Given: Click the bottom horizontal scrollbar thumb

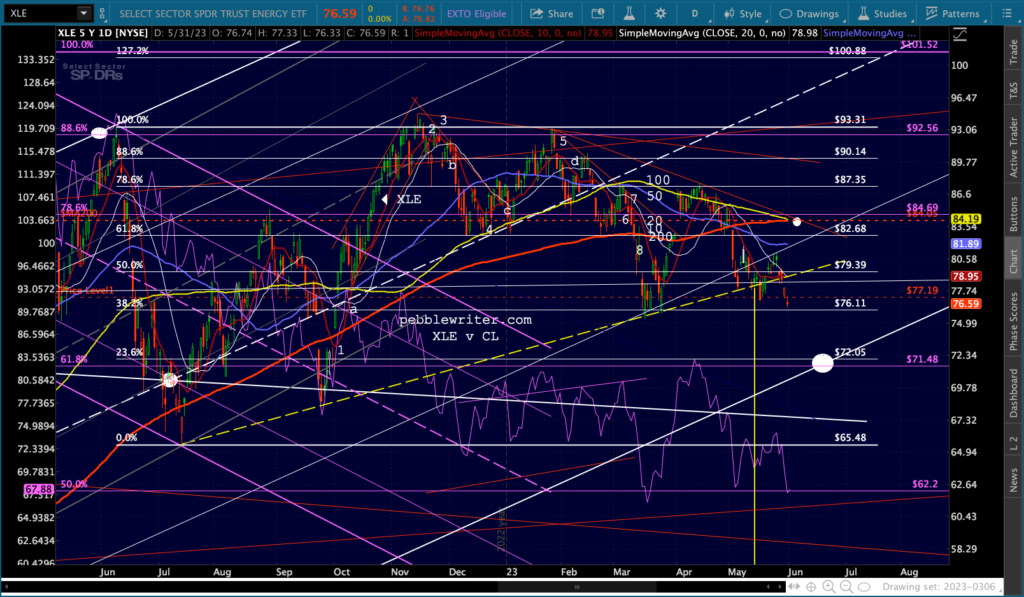Looking at the screenshot, I should click(x=577, y=587).
